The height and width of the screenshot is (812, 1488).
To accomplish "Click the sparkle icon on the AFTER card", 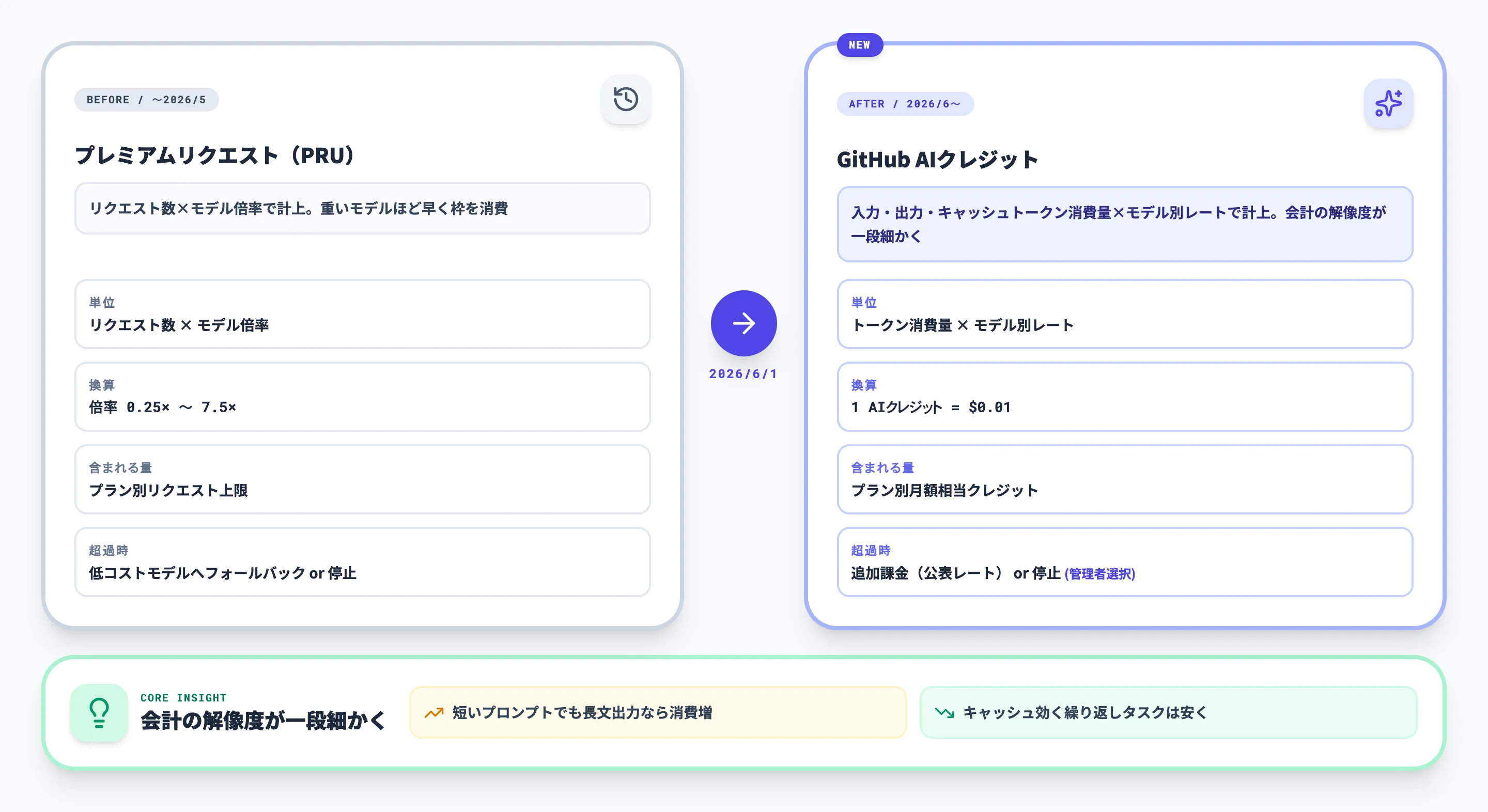I will tap(1388, 103).
